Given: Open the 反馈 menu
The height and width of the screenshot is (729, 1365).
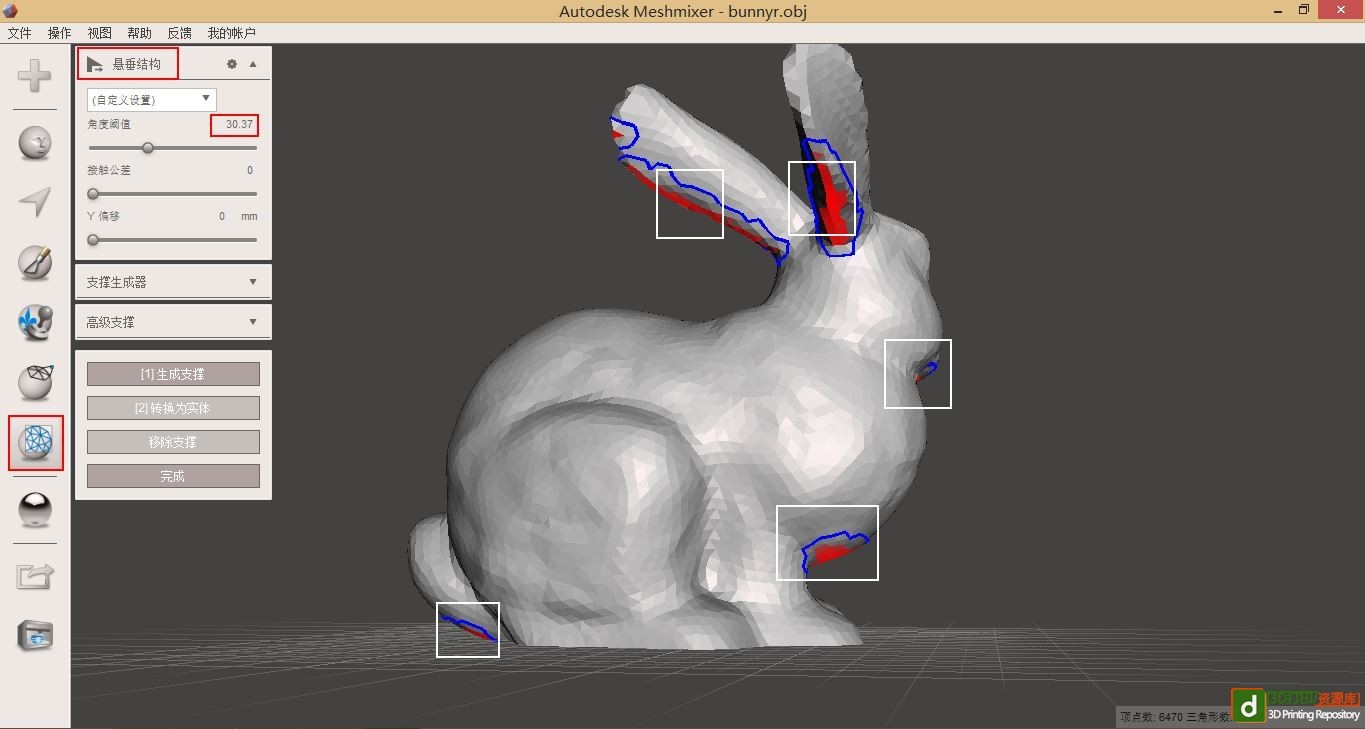Looking at the screenshot, I should (x=180, y=33).
